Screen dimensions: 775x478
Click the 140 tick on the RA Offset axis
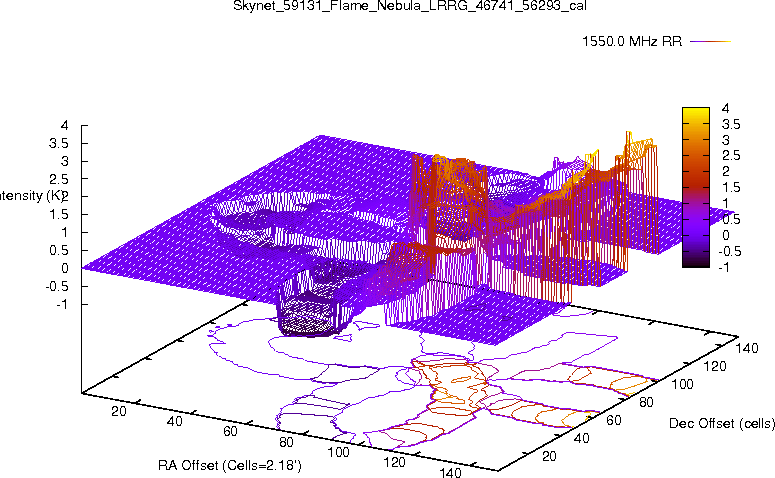[x=450, y=472]
